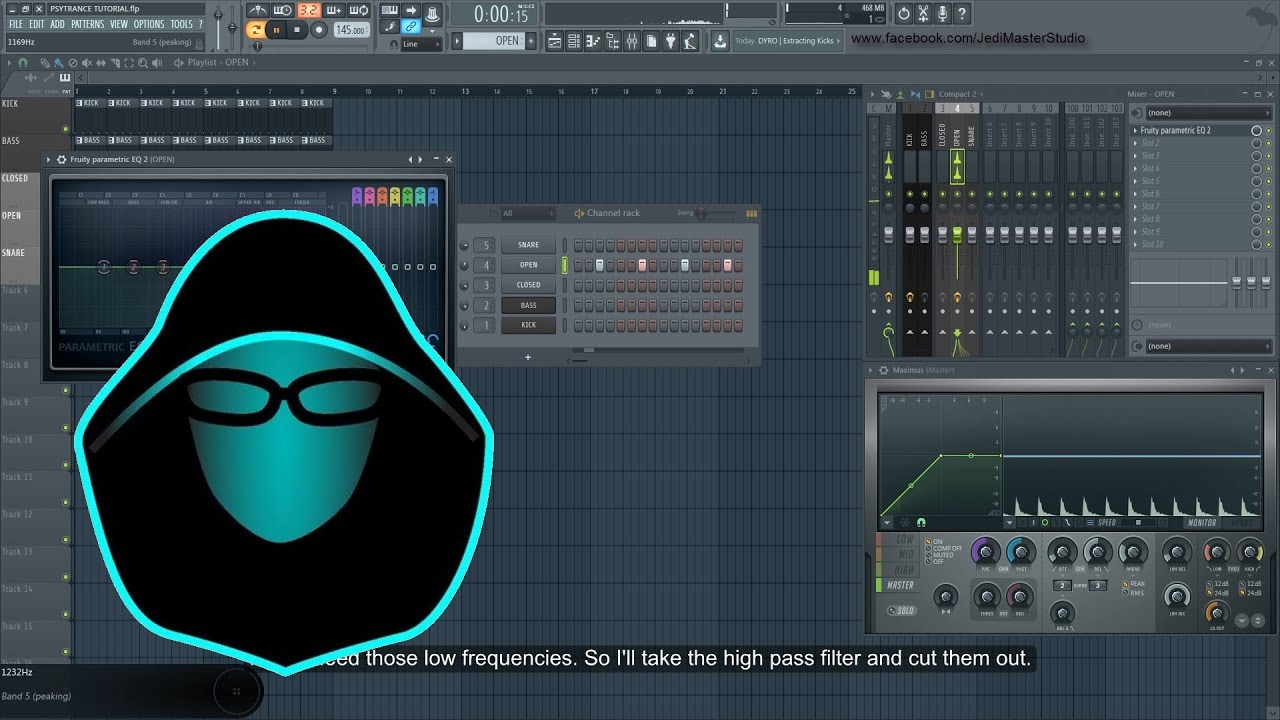Click the record button in the transport
The image size is (1280, 720).
pos(319,30)
